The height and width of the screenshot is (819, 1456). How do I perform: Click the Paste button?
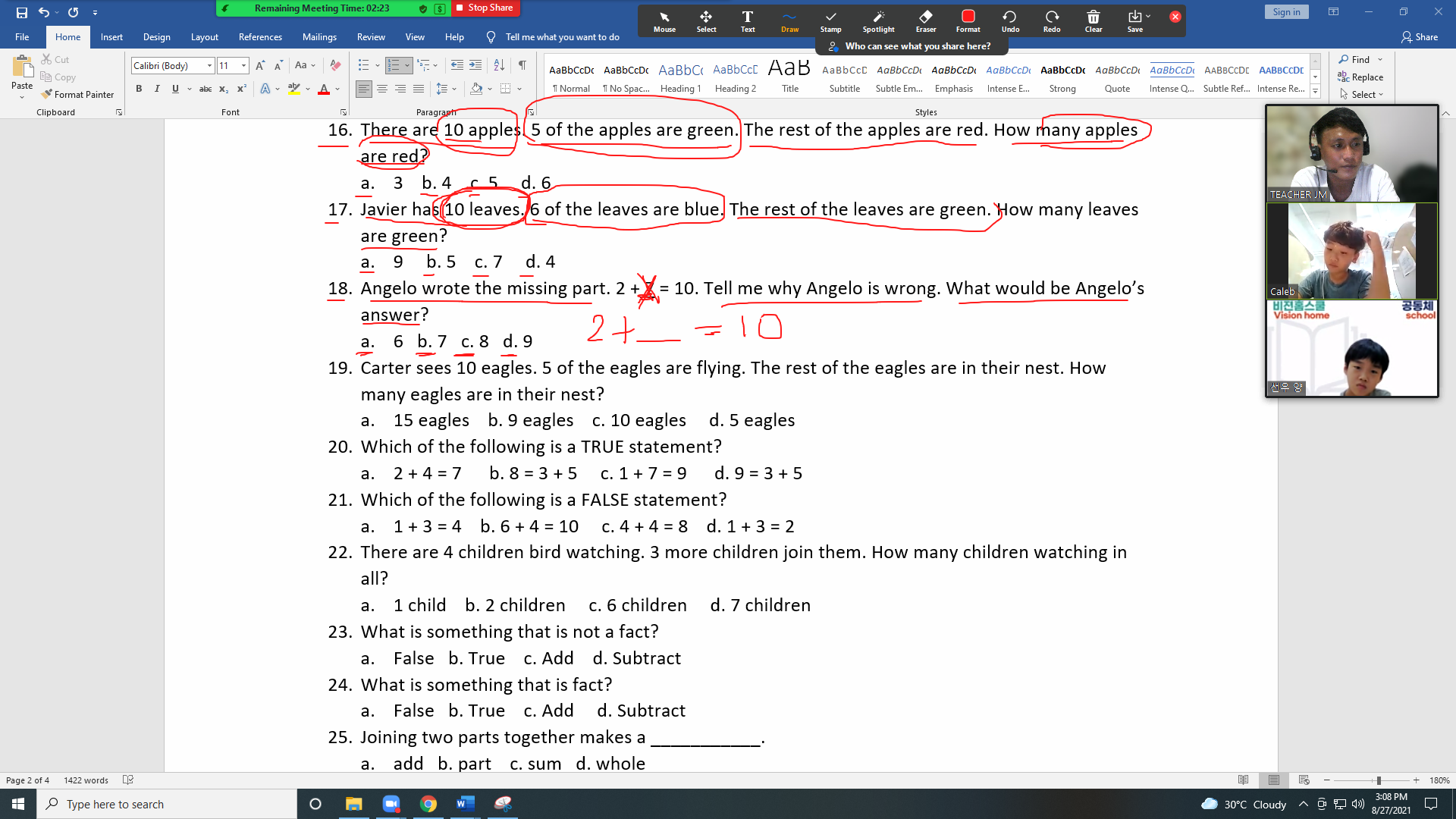pos(22,77)
